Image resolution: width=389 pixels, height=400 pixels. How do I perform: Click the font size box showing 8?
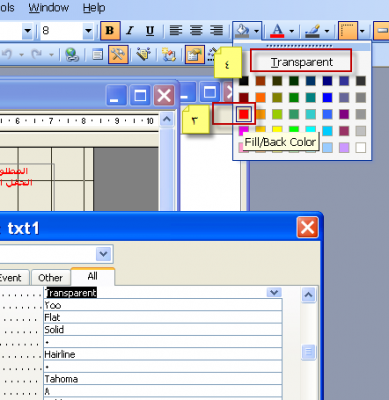coord(62,31)
